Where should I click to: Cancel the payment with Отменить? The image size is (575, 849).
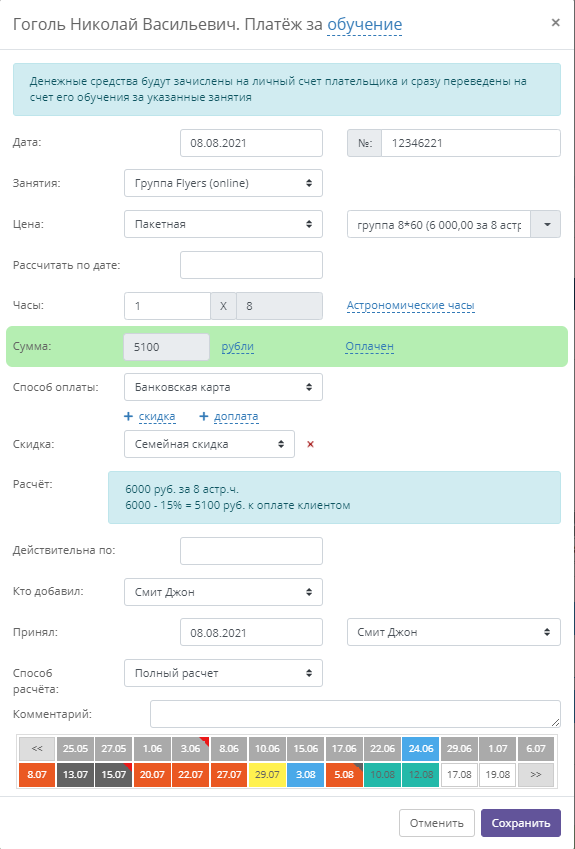[436, 823]
